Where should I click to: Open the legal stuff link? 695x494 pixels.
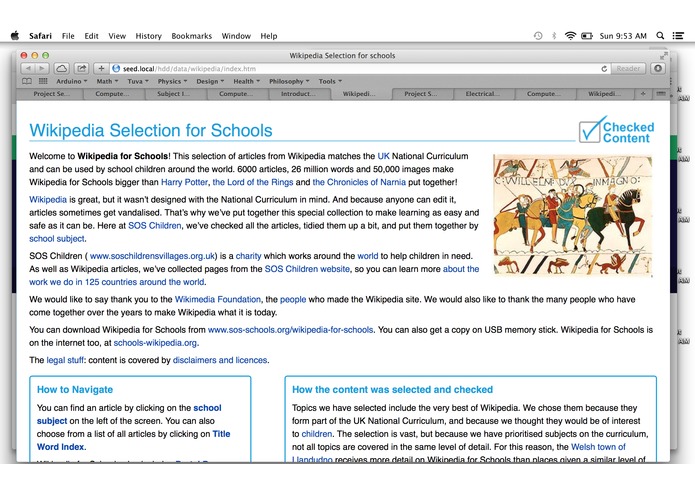point(65,360)
